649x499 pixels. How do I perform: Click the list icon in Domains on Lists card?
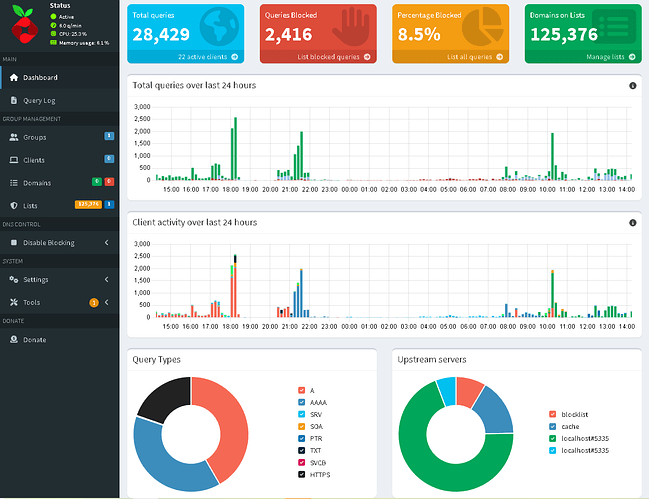coord(614,26)
